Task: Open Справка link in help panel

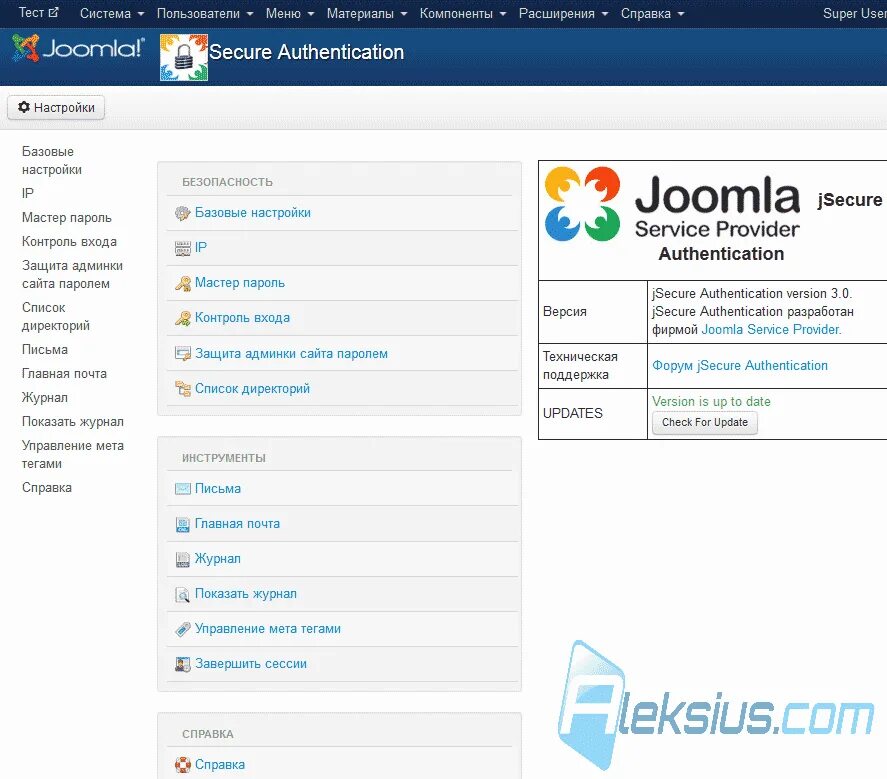Action: 220,765
